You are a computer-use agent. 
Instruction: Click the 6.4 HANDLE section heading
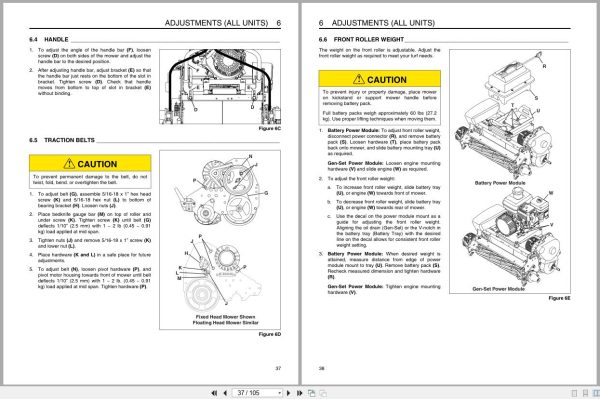coord(49,39)
